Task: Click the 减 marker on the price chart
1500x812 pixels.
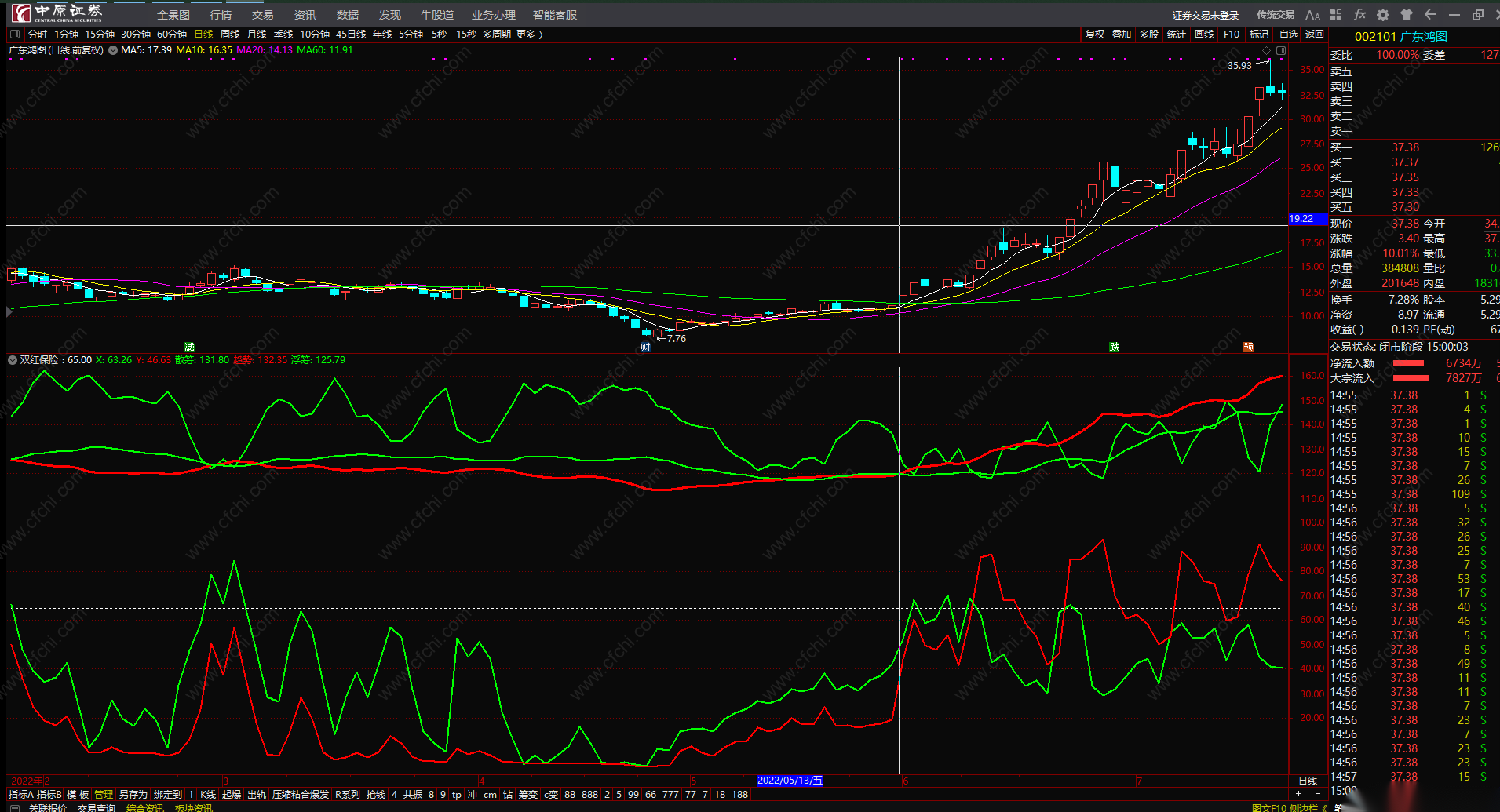Action: coord(189,347)
